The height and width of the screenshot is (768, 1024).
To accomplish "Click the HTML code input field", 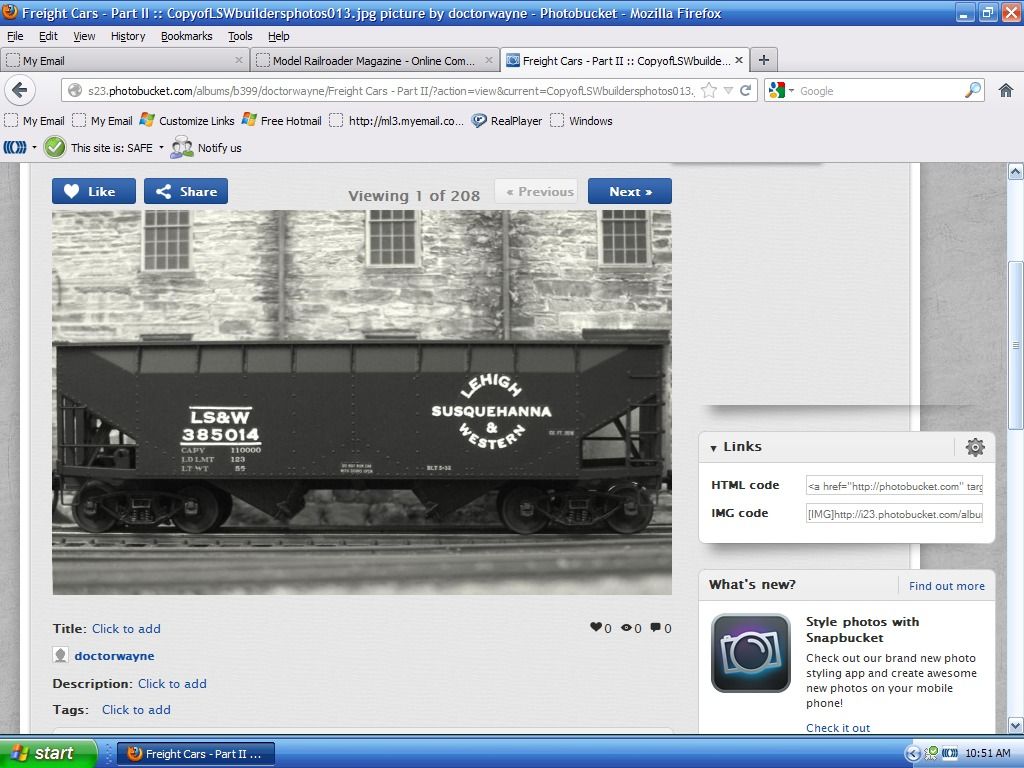I will [x=894, y=486].
